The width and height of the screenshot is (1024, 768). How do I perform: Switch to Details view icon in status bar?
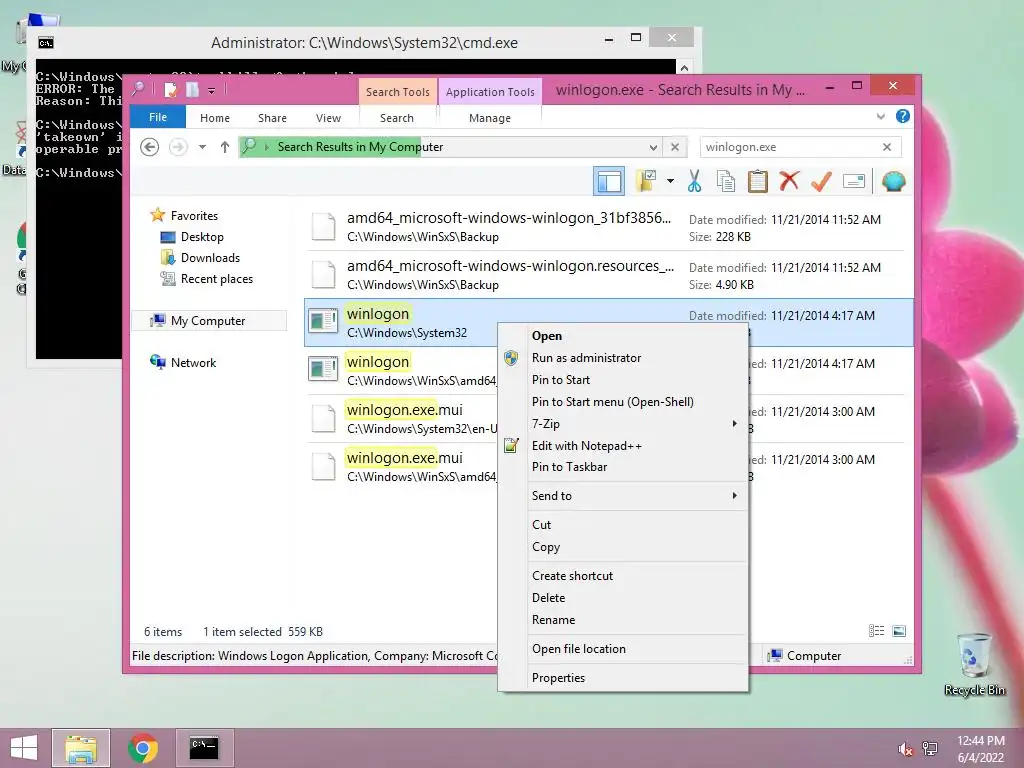[x=876, y=631]
